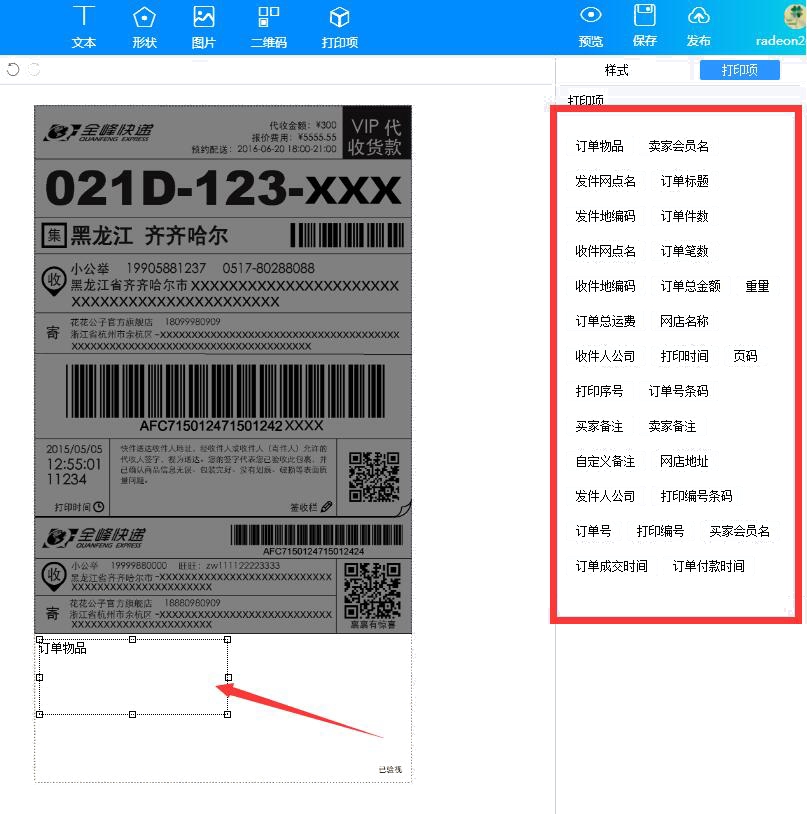This screenshot has width=807, height=814.
Task: Select the 订单物品 text box on canvas
Action: (x=132, y=677)
